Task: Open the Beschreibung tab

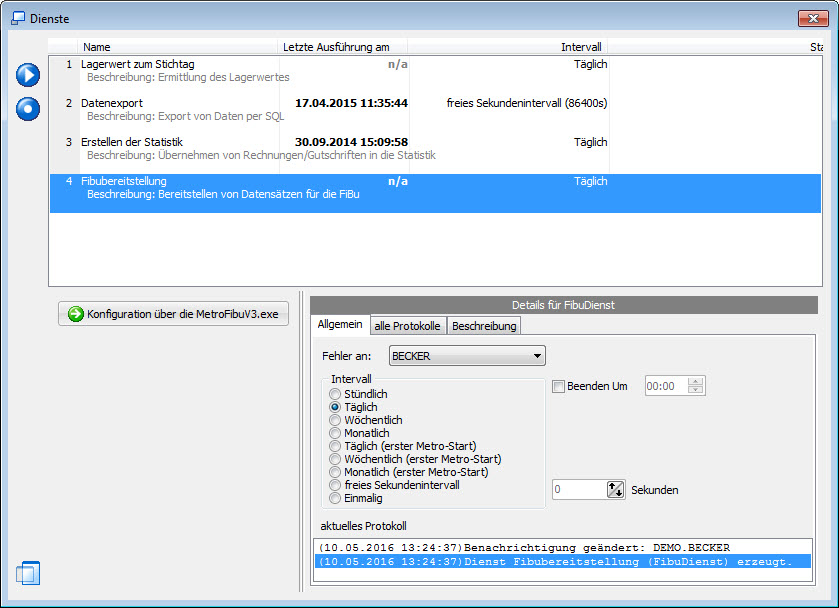Action: pyautogui.click(x=483, y=326)
